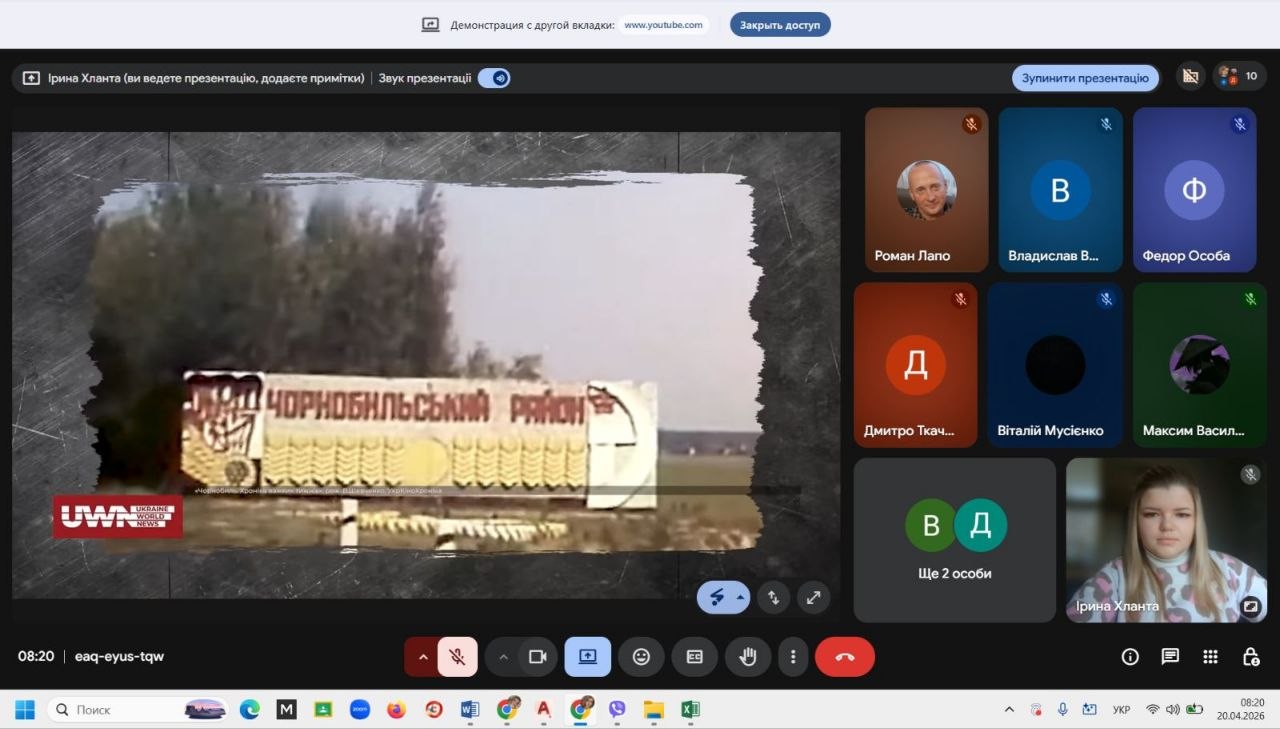1280x729 pixels.
Task: Open the chat panel icon
Action: pyautogui.click(x=1170, y=657)
